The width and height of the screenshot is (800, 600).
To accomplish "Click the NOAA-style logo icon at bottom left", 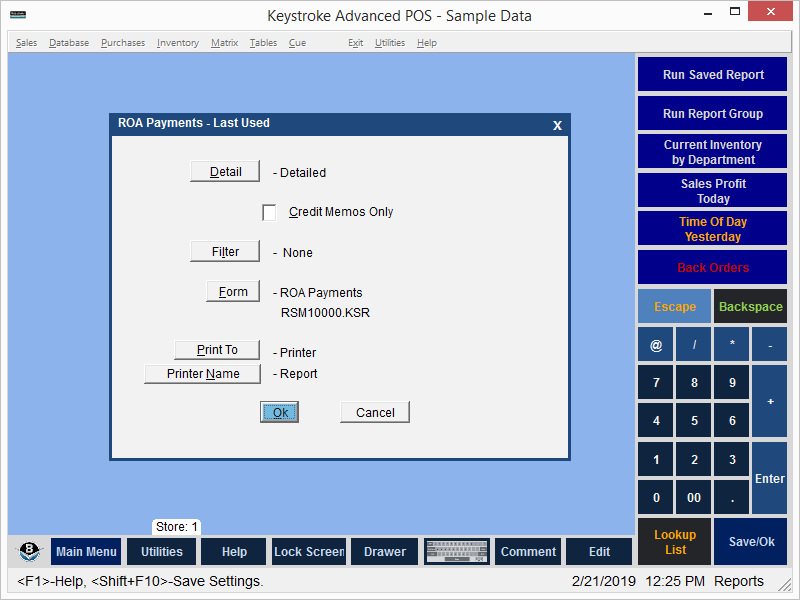I will (29, 551).
